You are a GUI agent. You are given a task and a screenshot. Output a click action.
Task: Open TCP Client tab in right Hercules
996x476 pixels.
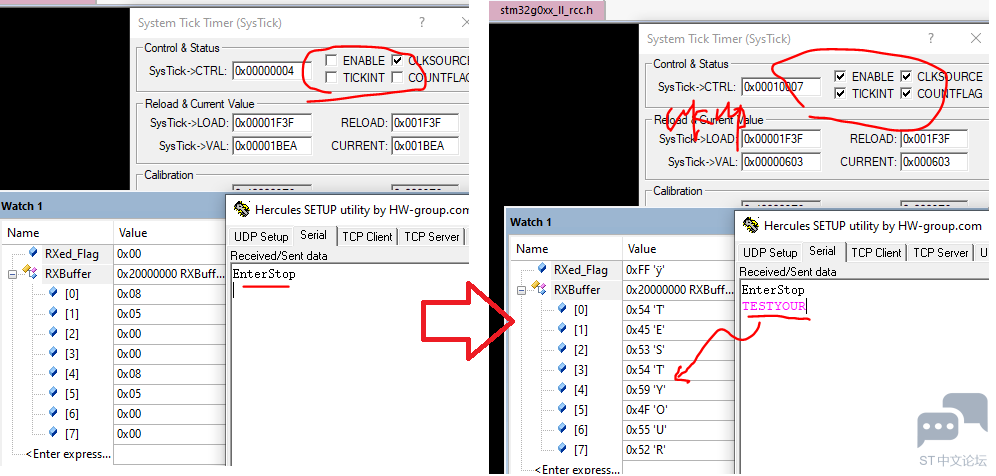pos(876,252)
